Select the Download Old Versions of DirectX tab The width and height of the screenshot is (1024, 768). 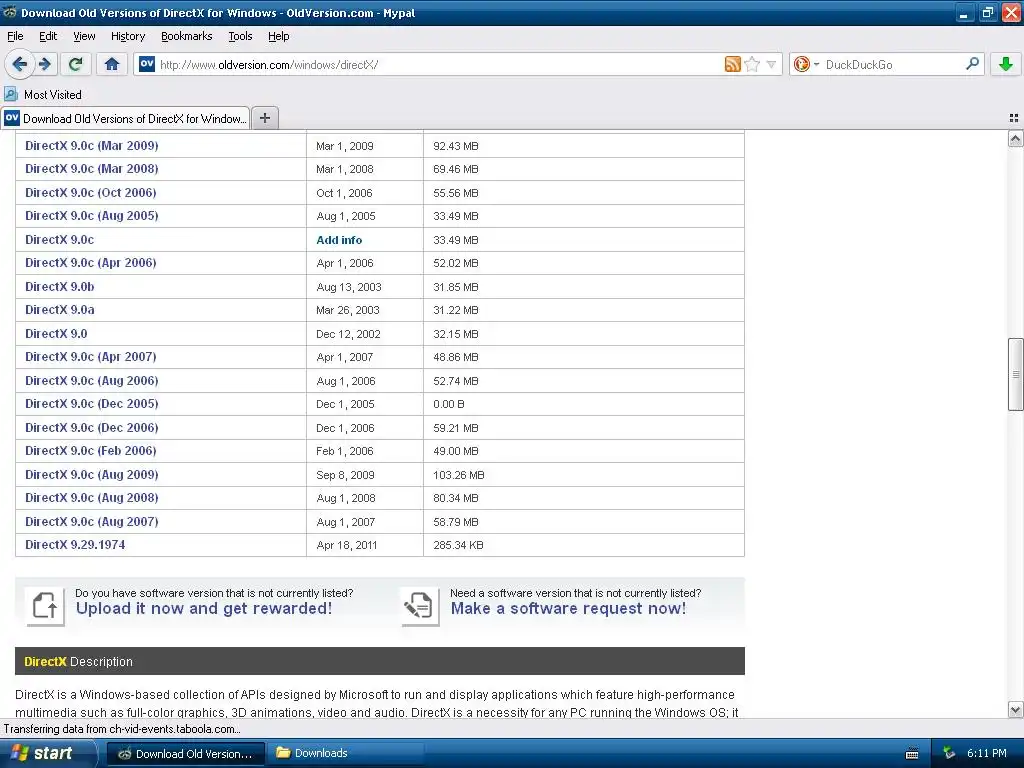[x=125, y=118]
